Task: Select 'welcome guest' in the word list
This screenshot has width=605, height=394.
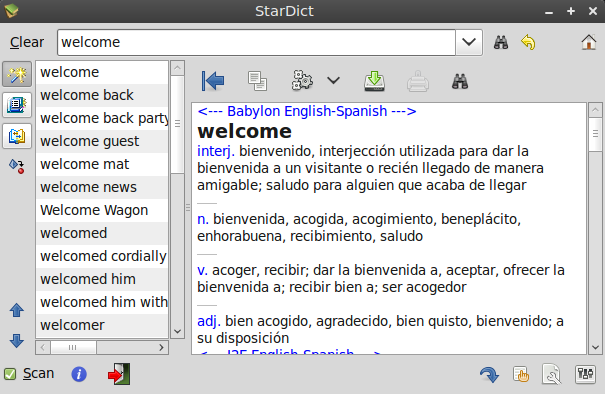Action: (x=102, y=141)
